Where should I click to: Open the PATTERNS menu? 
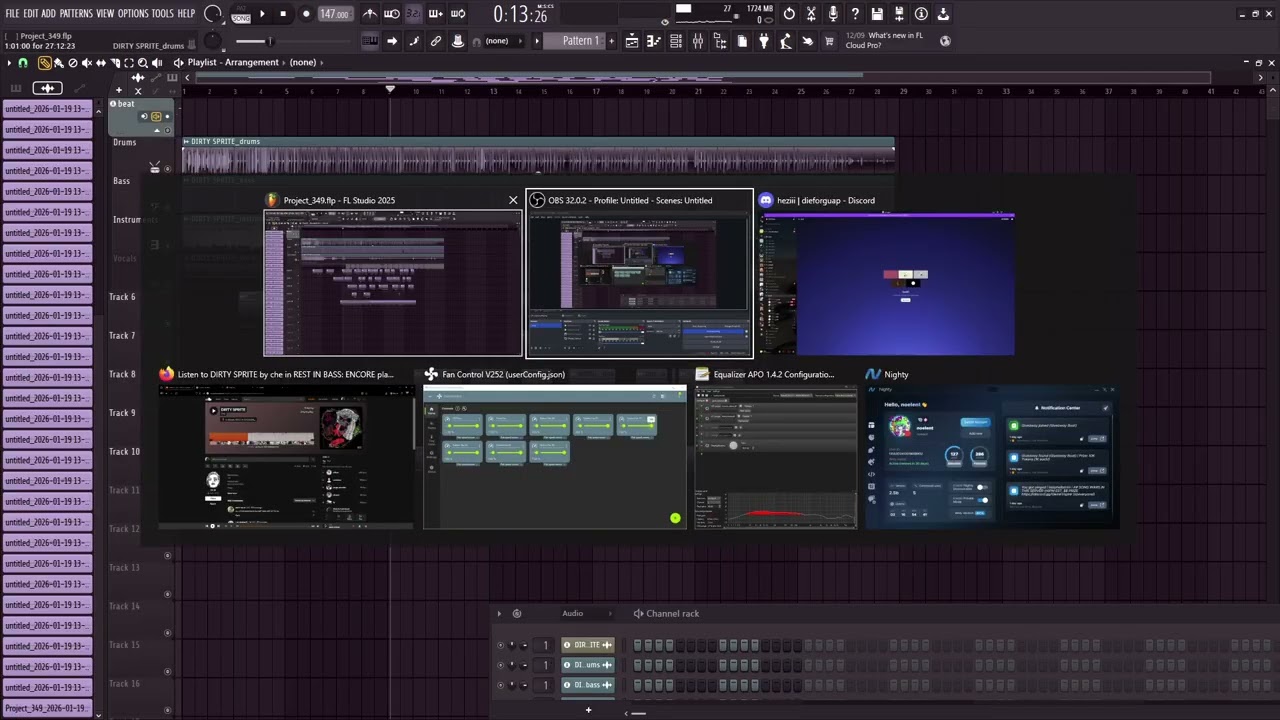coord(76,13)
